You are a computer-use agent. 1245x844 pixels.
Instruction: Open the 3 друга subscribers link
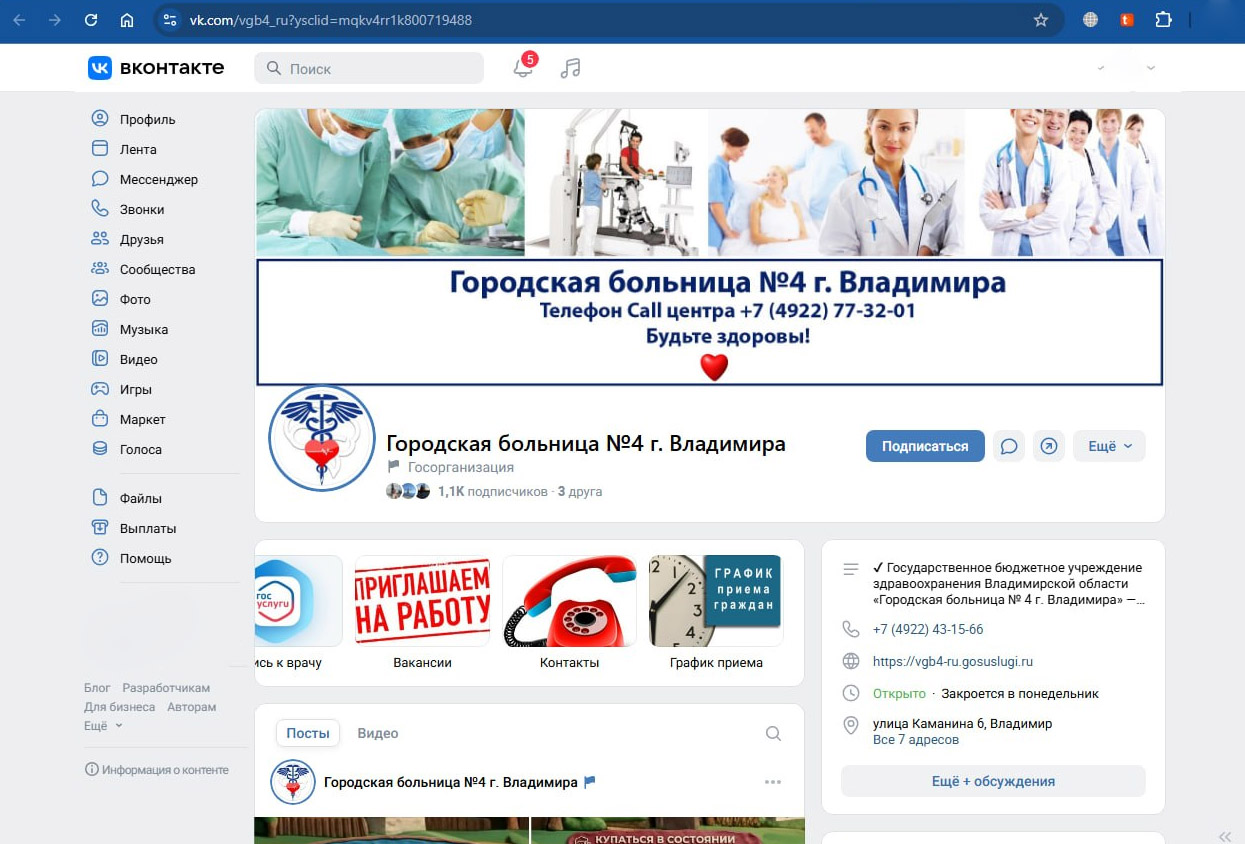pos(580,491)
